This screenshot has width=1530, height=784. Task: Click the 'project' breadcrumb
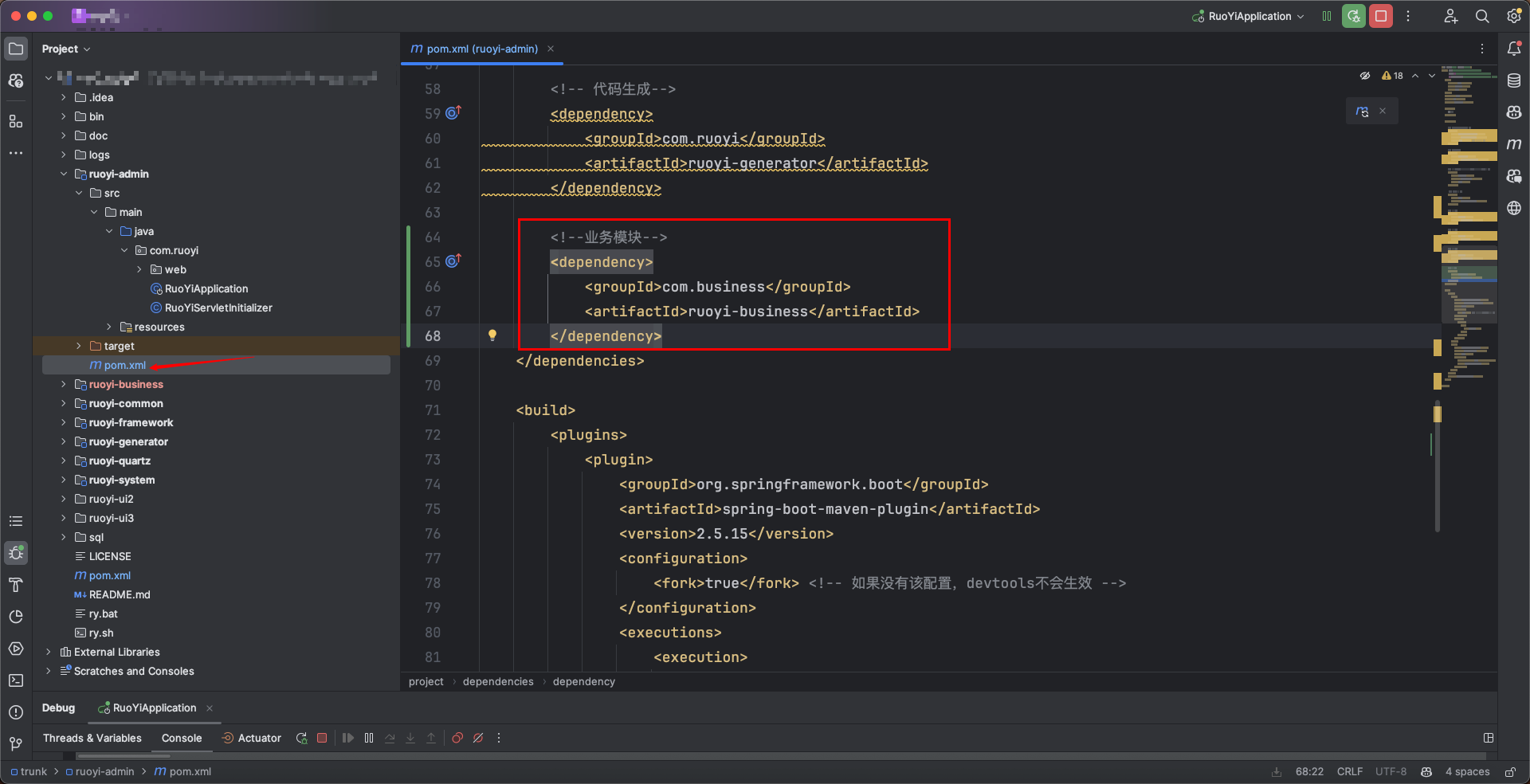pyautogui.click(x=426, y=681)
